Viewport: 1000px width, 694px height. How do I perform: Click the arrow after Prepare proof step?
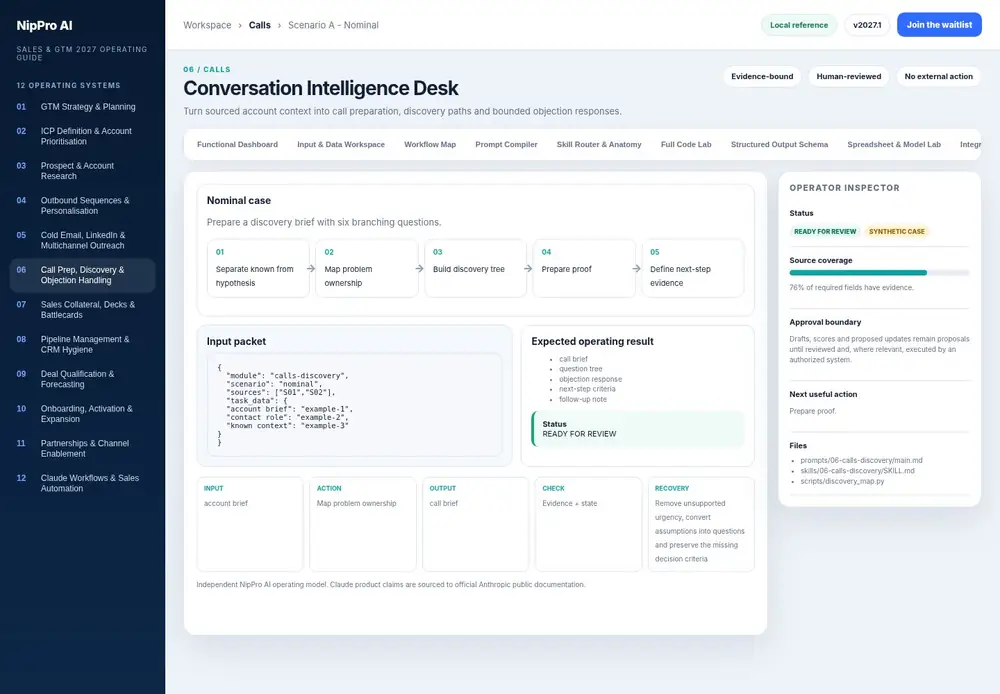pos(636,269)
